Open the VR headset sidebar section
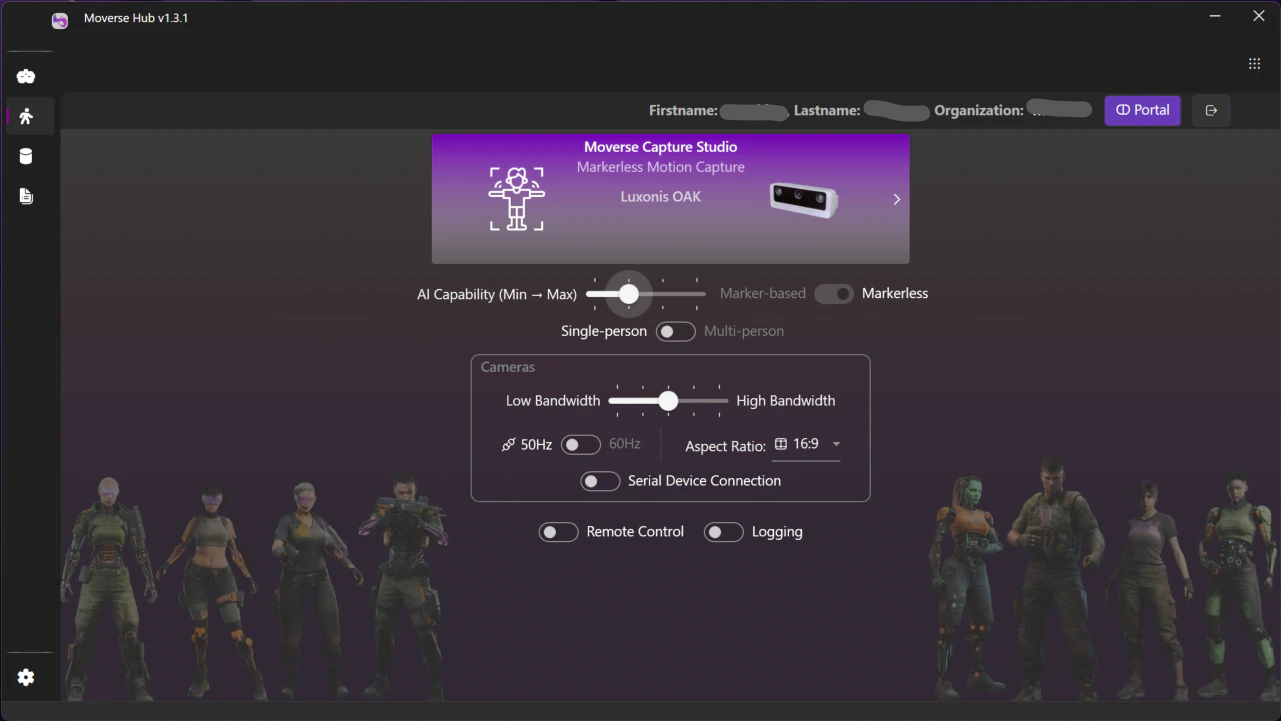This screenshot has width=1281, height=721. (x=26, y=77)
